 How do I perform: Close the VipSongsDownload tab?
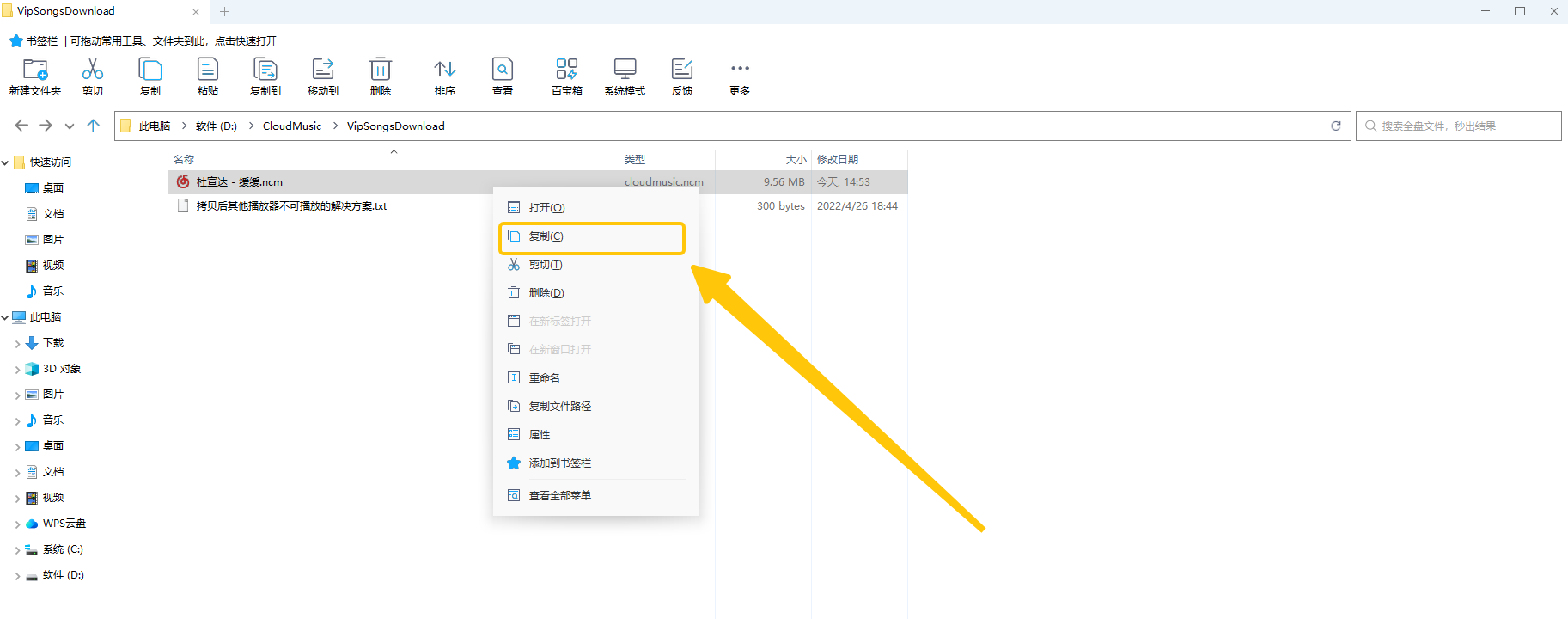coord(196,12)
